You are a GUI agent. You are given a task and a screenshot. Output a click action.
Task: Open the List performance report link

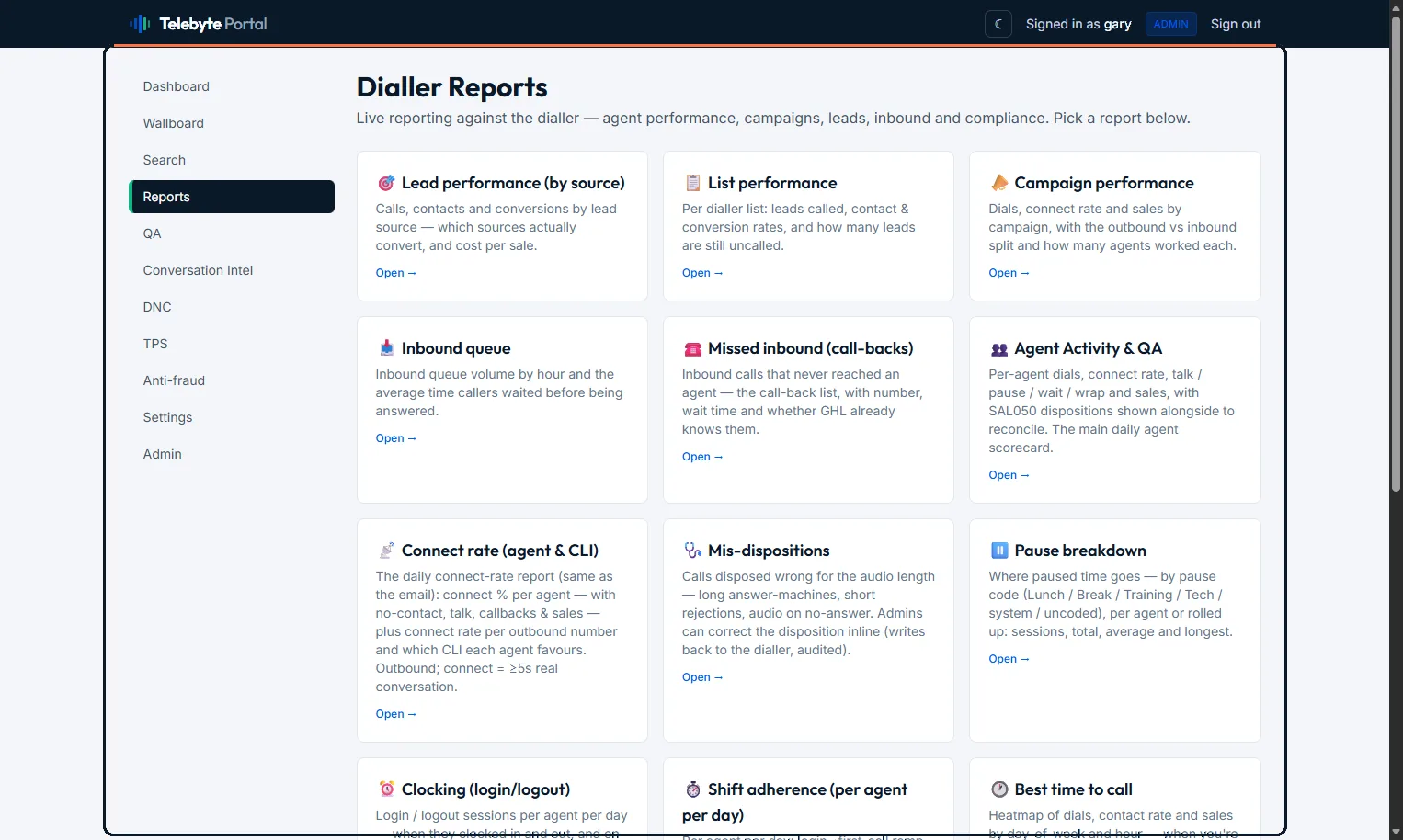pyautogui.click(x=702, y=273)
